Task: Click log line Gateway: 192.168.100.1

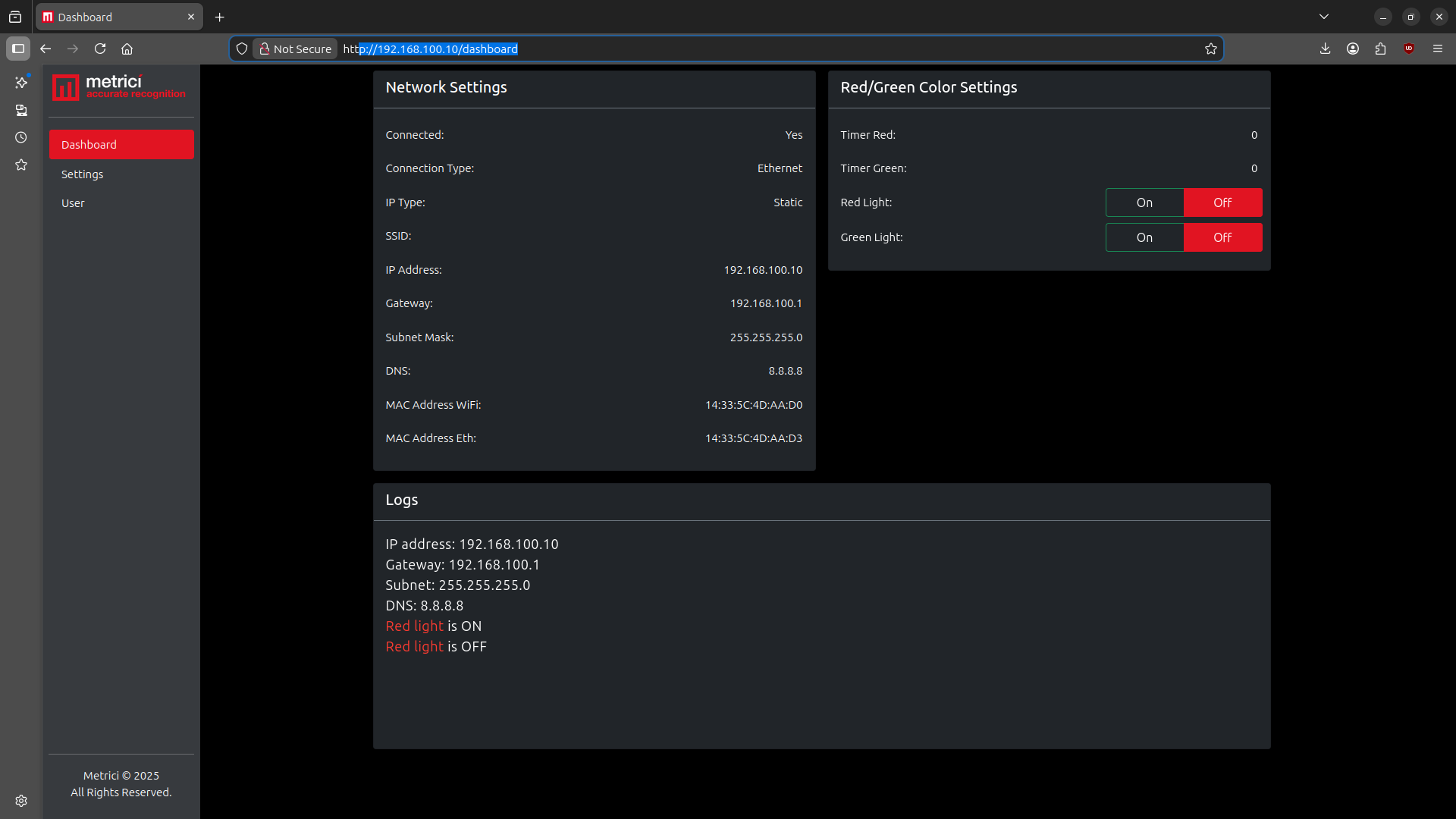Action: (463, 565)
